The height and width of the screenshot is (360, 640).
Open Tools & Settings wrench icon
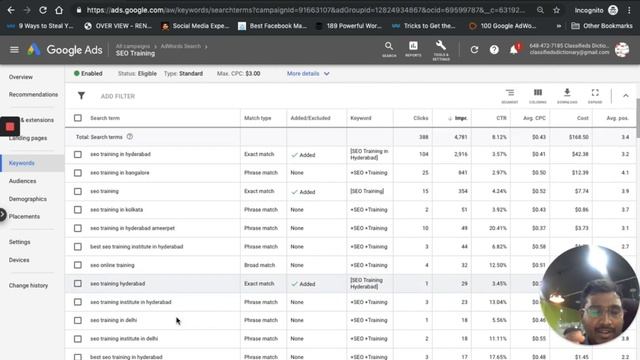tap(441, 50)
